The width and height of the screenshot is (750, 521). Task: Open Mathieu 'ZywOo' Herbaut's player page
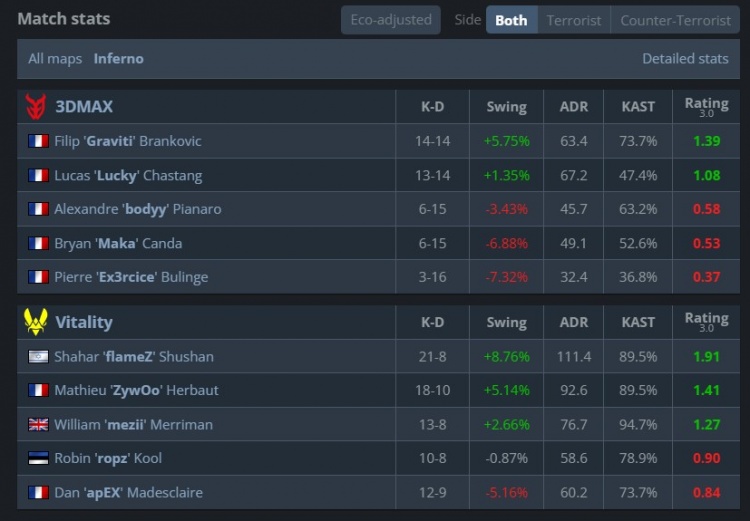[x=136, y=390]
